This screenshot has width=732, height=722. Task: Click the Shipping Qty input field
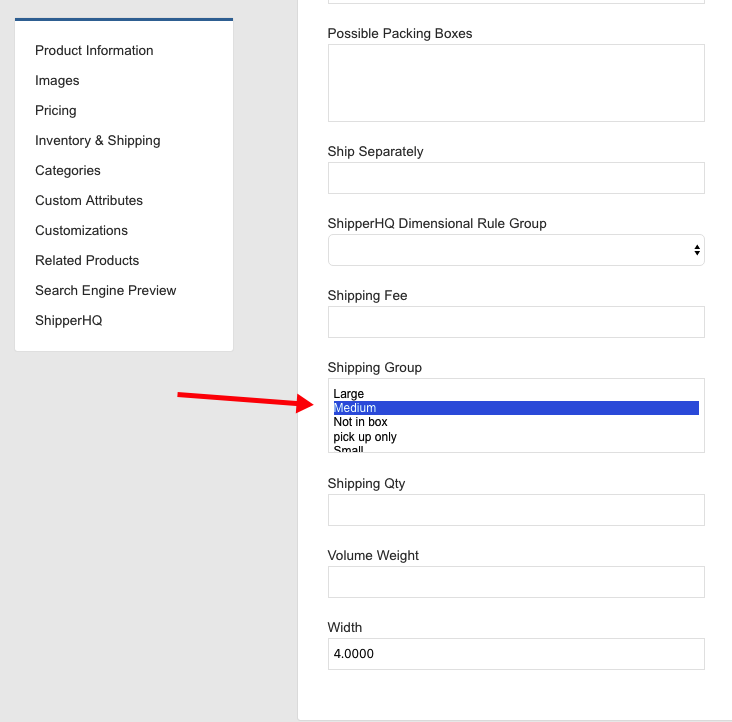[x=516, y=510]
